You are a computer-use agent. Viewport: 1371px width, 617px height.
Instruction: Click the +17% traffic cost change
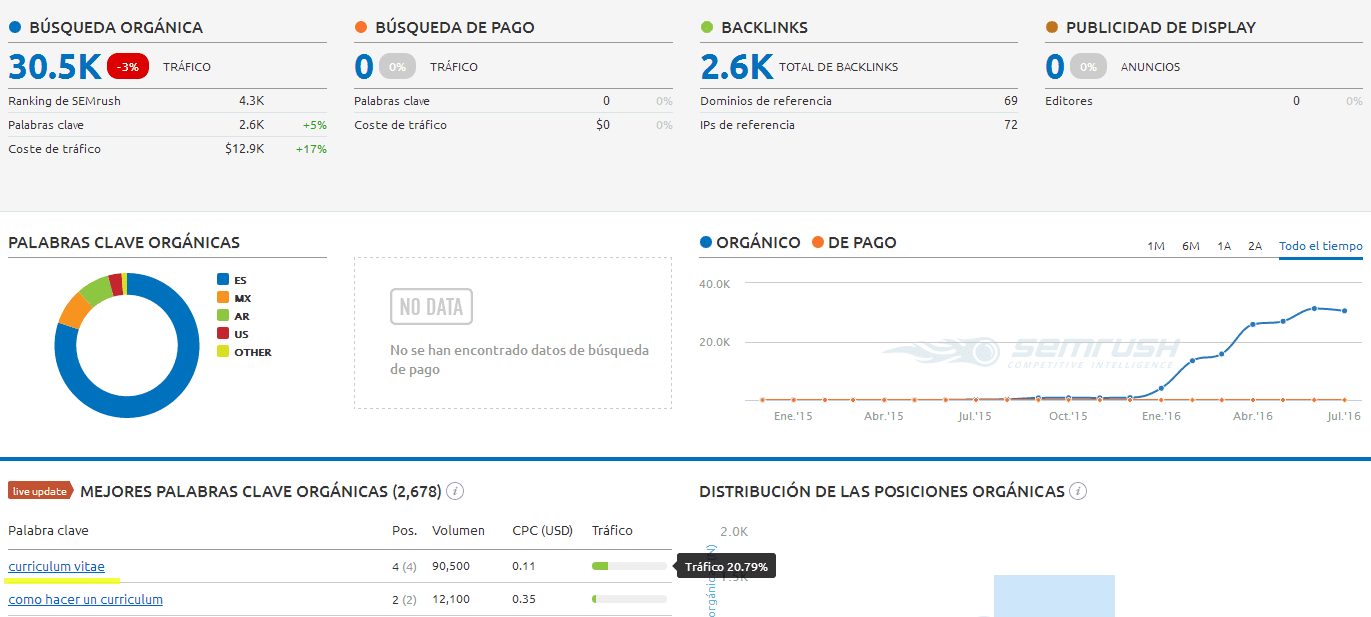pos(311,149)
